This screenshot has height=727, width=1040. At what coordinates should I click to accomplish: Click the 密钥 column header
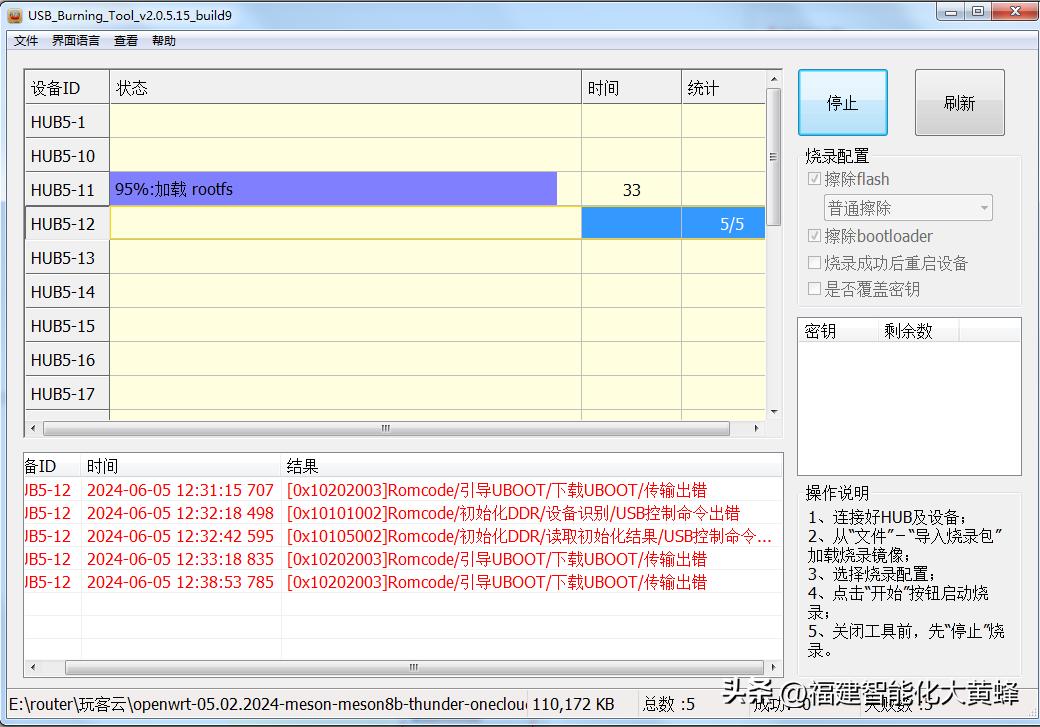tap(822, 331)
